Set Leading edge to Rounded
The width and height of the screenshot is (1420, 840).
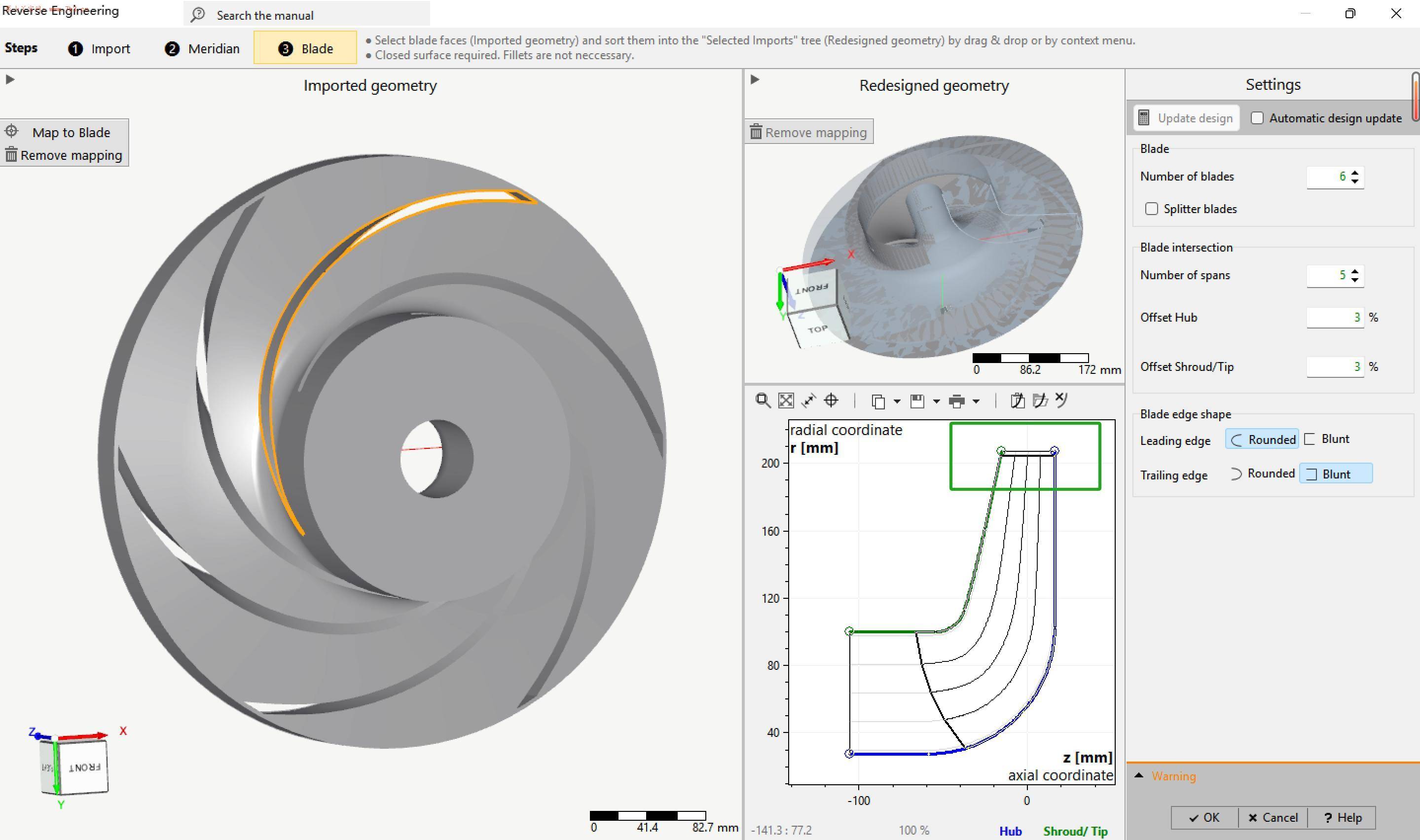coord(1262,439)
